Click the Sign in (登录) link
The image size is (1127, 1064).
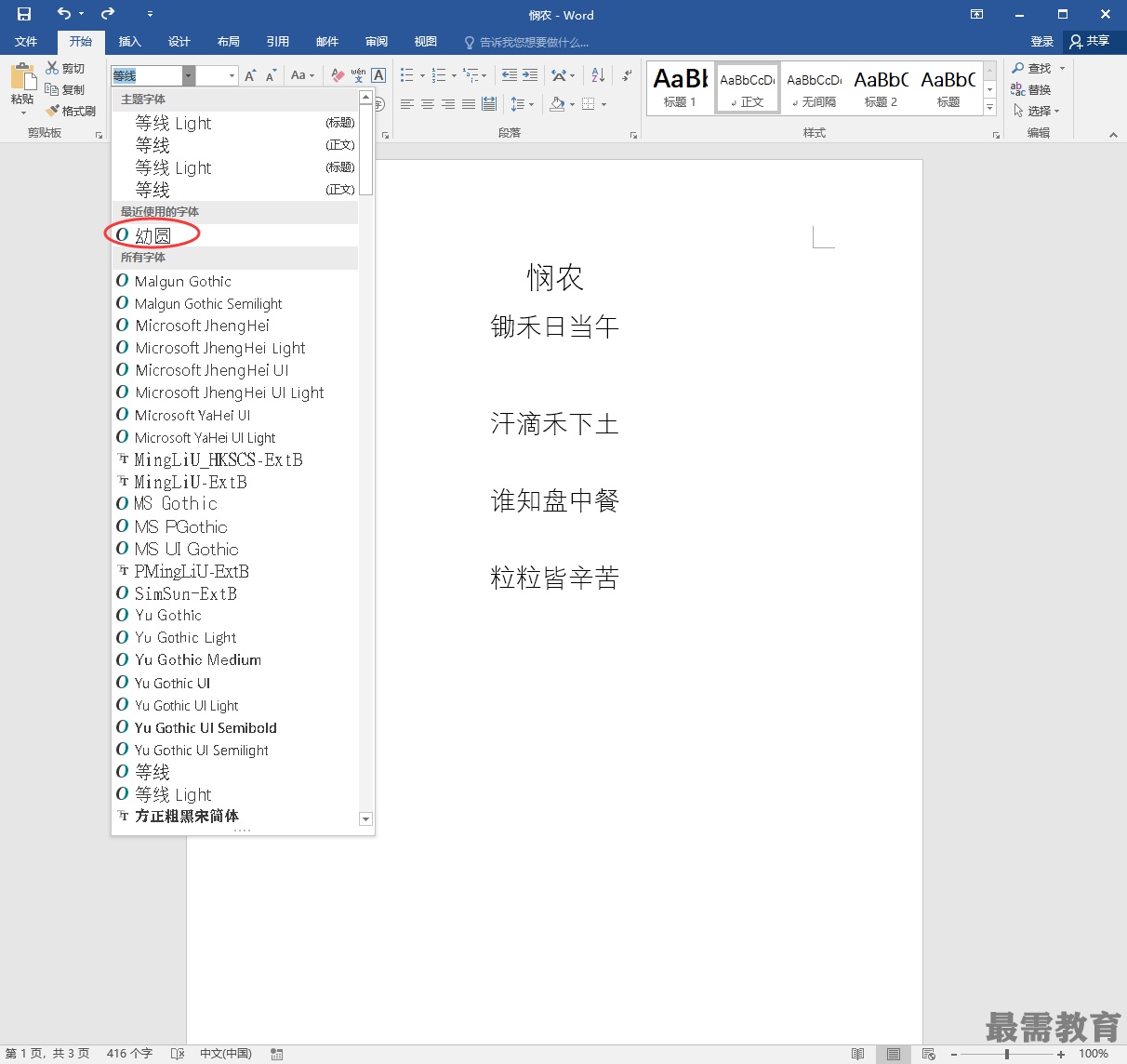click(1042, 42)
